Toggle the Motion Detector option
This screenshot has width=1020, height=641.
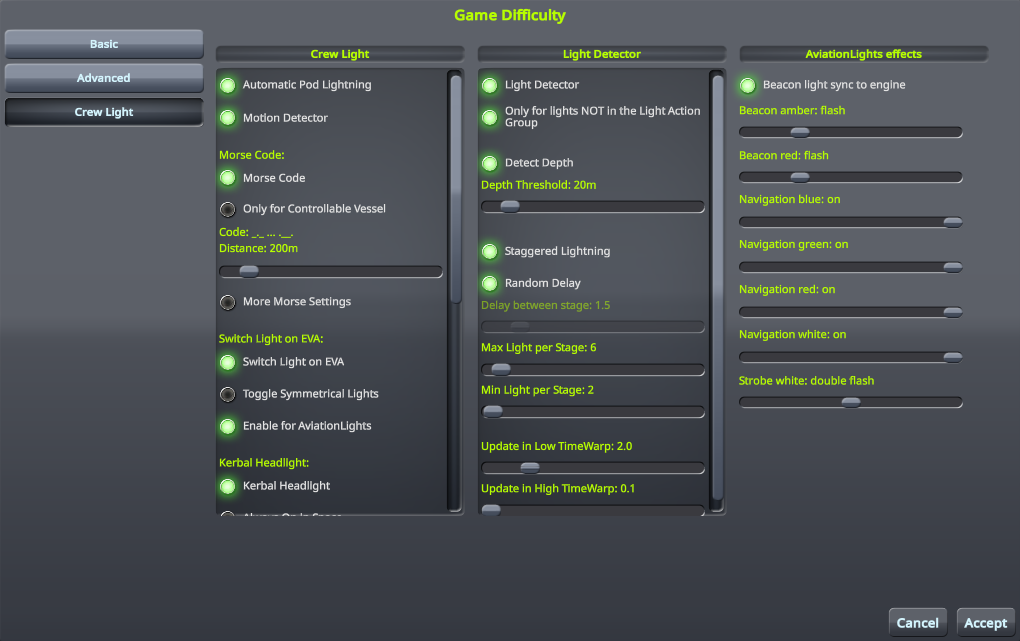(228, 118)
